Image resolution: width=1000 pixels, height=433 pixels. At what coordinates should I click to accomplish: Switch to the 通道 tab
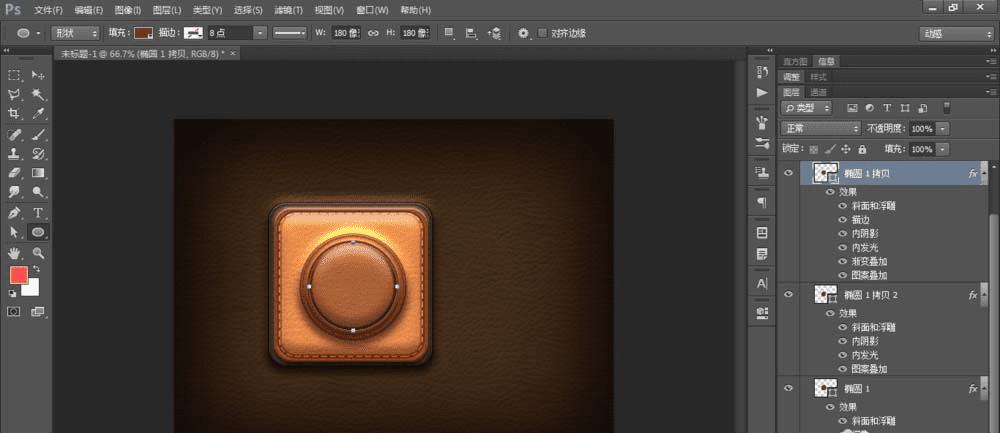(x=818, y=91)
